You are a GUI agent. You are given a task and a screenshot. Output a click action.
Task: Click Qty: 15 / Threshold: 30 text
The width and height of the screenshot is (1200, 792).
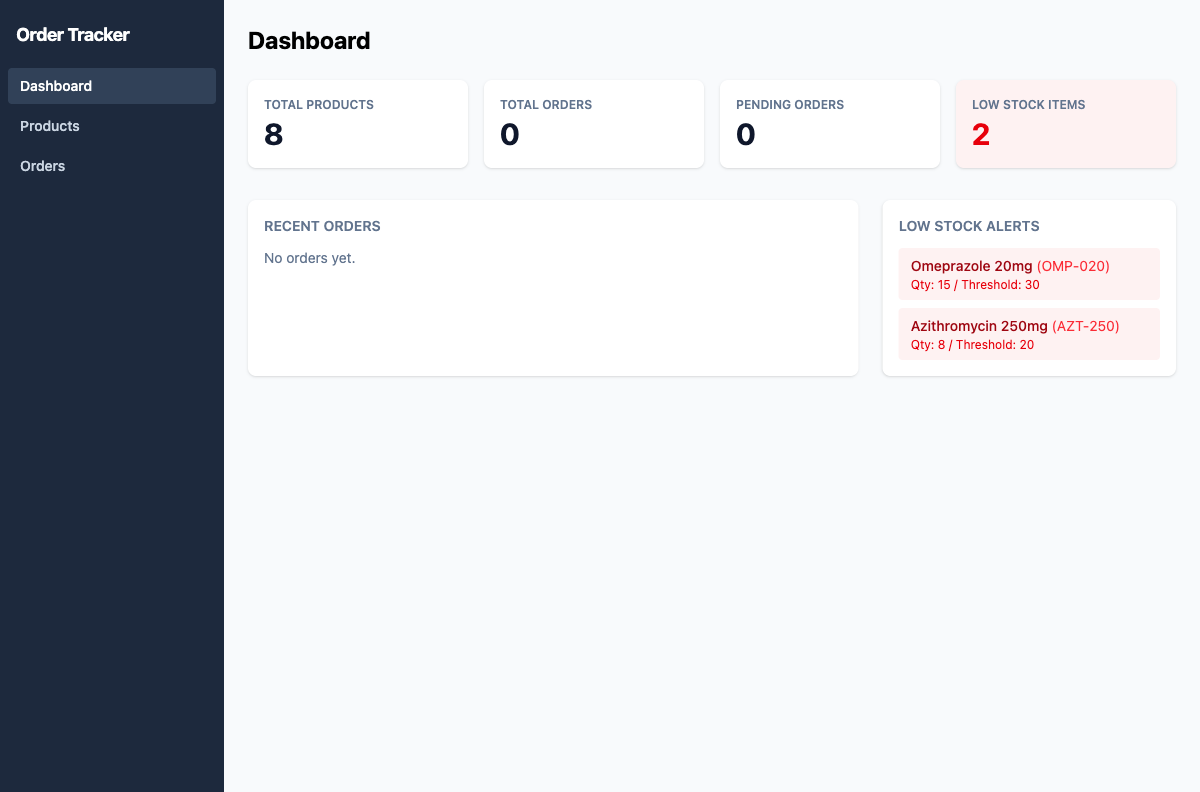click(x=972, y=285)
